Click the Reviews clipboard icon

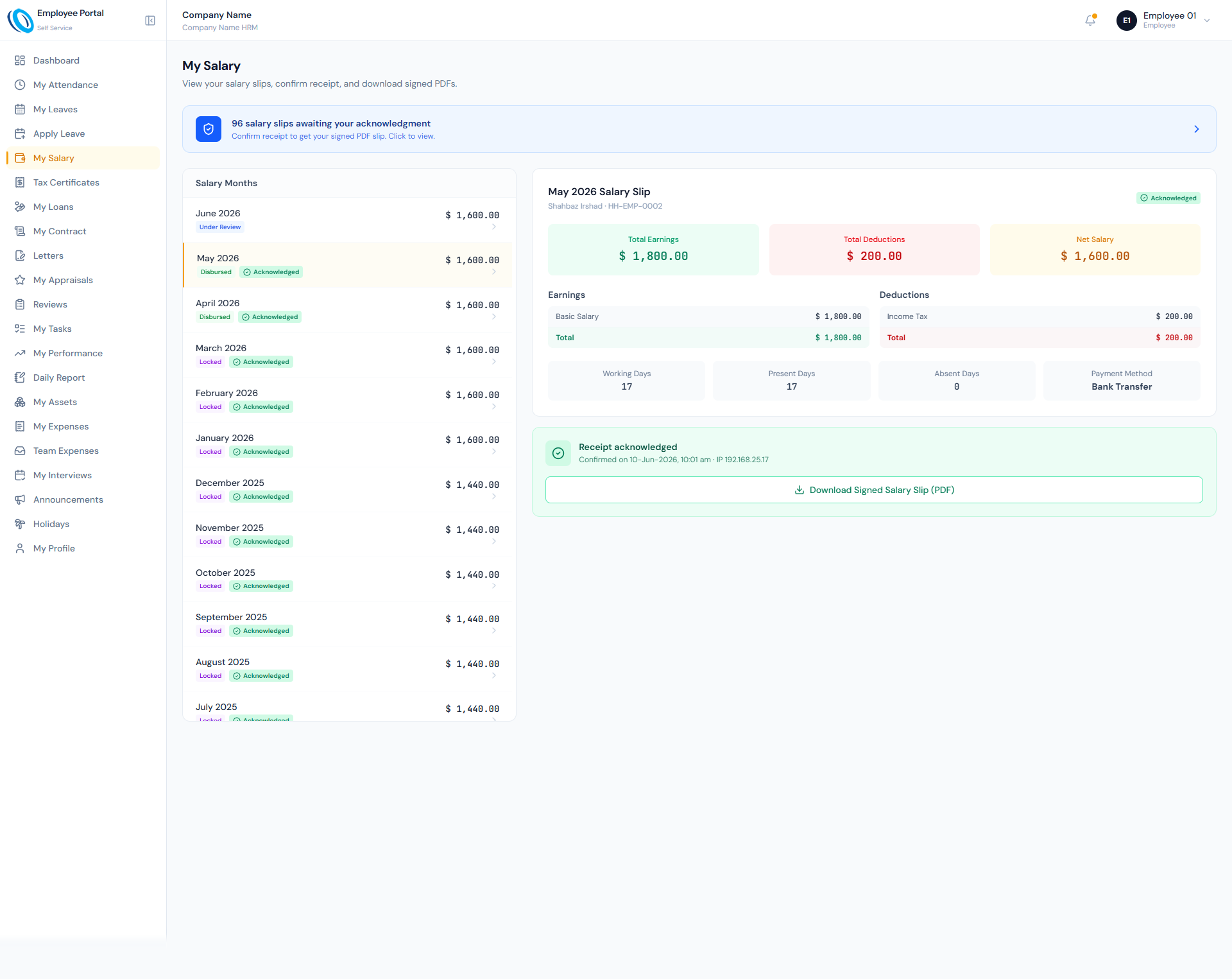[x=20, y=304]
